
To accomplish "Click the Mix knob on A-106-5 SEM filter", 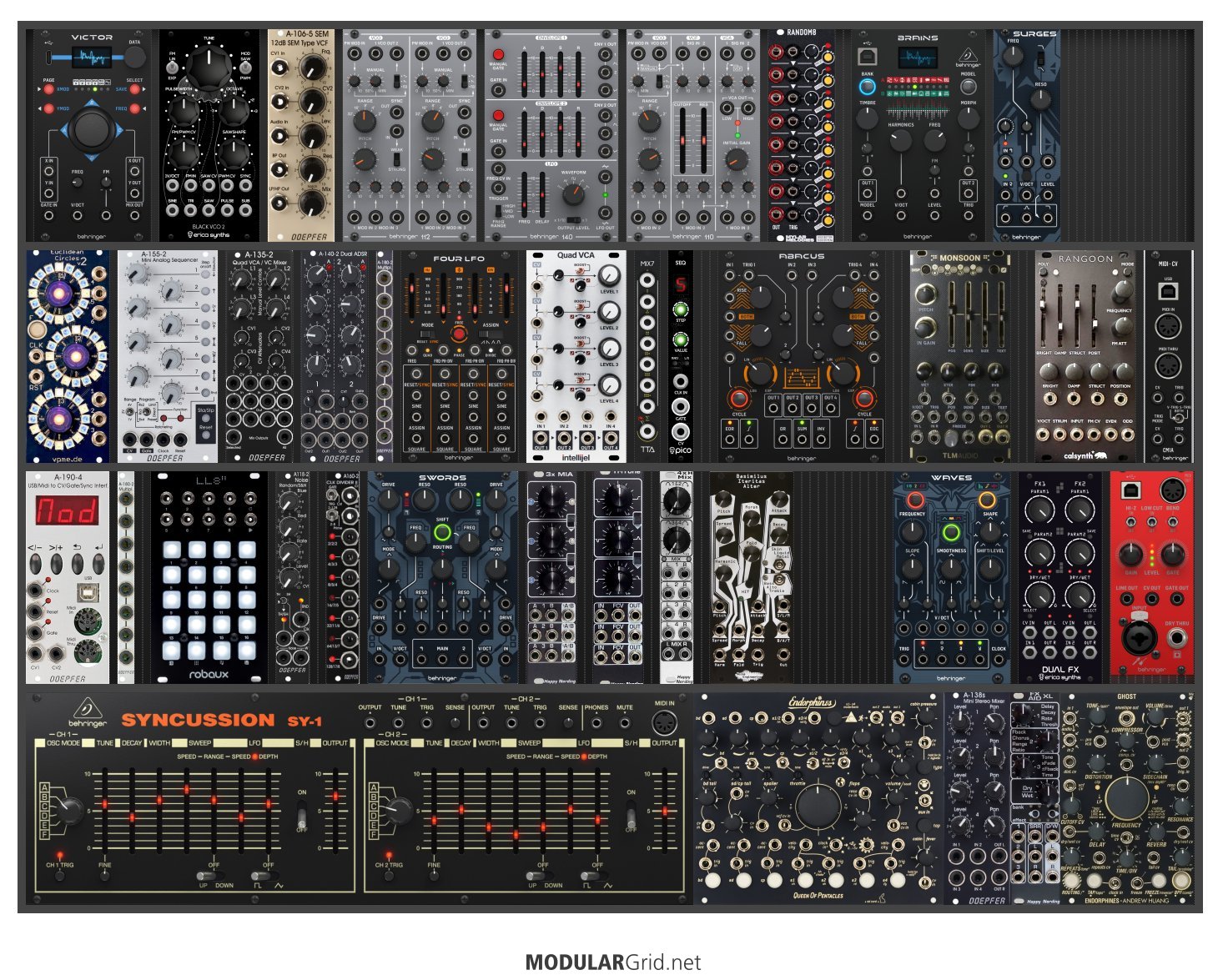I will (311, 203).
